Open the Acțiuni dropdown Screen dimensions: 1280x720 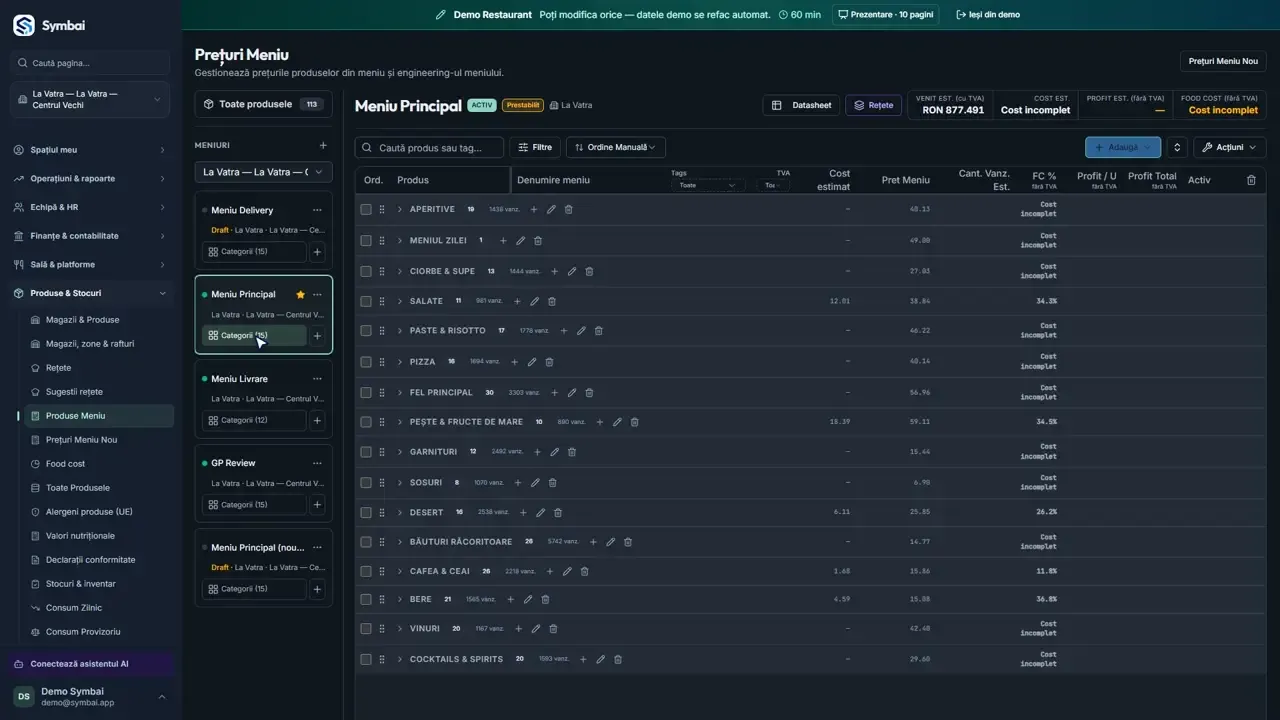pyautogui.click(x=1229, y=147)
